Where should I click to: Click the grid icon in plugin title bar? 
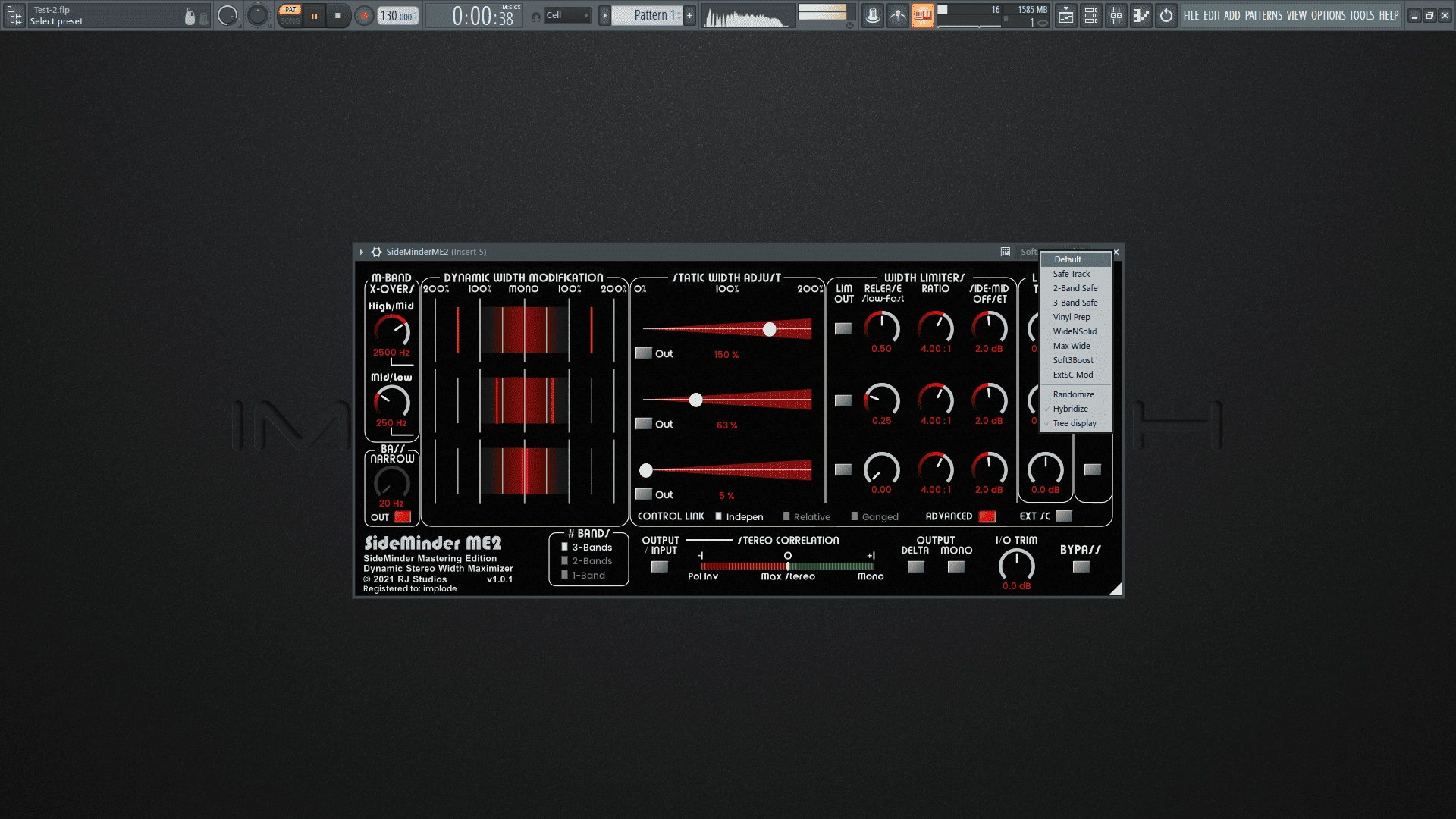tap(1006, 252)
